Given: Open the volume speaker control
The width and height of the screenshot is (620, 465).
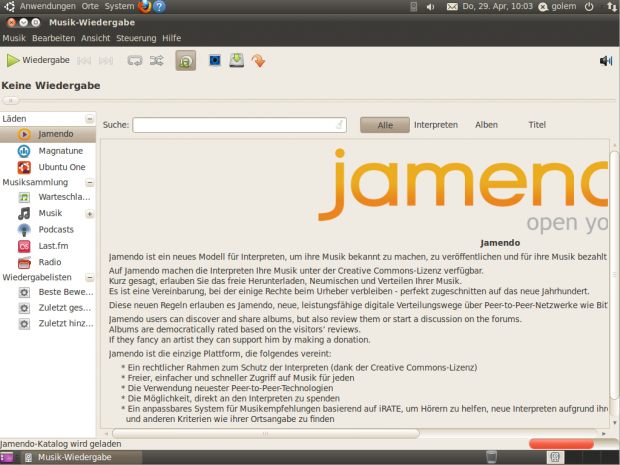Looking at the screenshot, I should tap(605, 61).
